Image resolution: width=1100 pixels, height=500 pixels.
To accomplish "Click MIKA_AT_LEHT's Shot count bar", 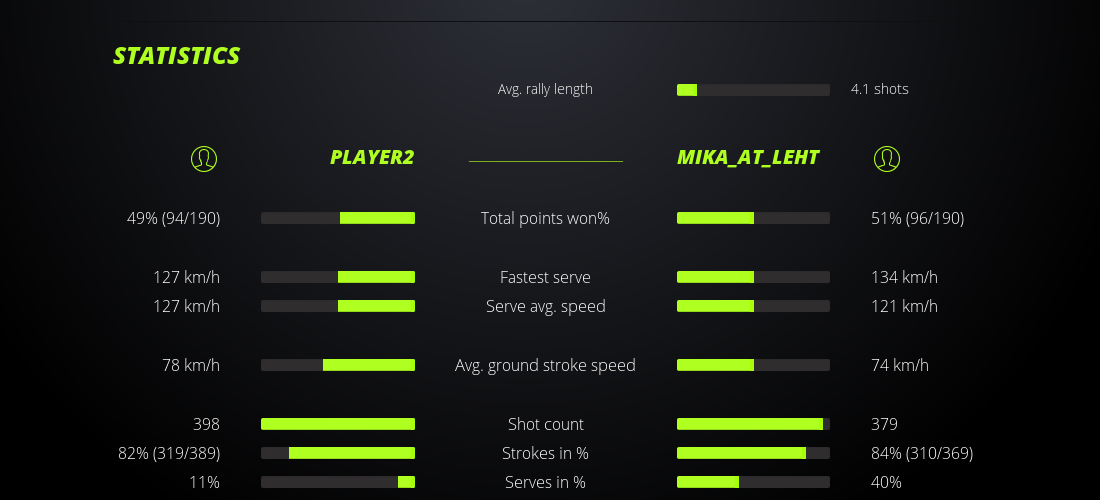I will pos(753,424).
